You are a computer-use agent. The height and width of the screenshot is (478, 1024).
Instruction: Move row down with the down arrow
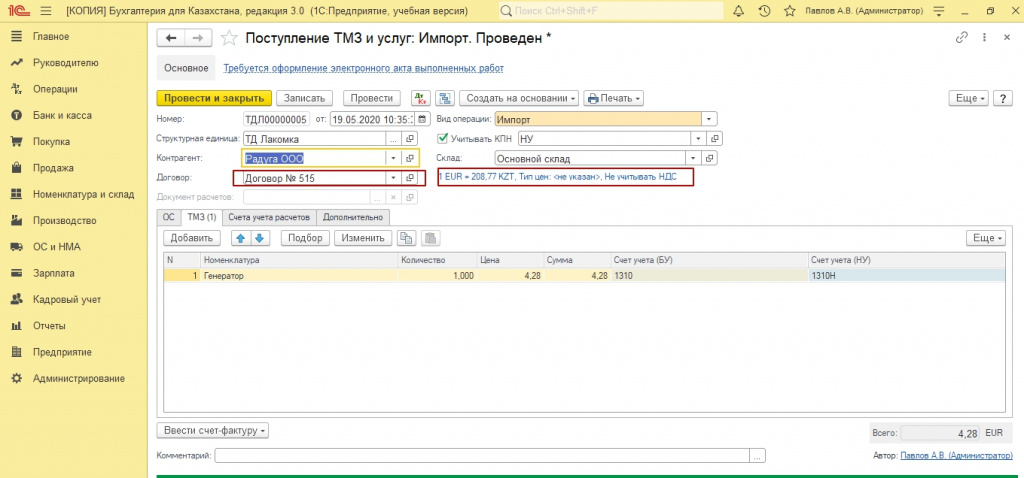point(259,238)
